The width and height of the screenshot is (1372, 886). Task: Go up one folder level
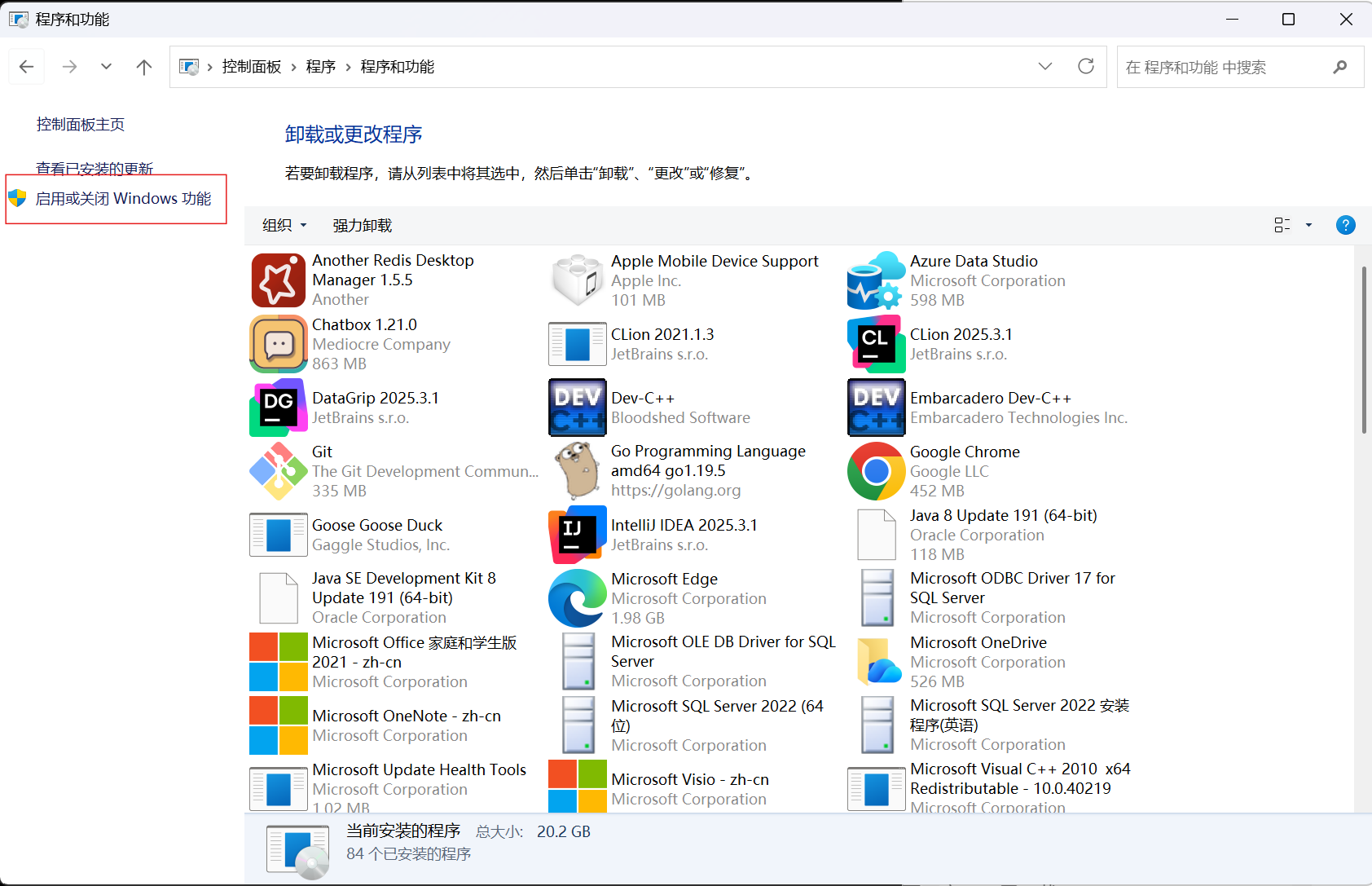point(144,67)
